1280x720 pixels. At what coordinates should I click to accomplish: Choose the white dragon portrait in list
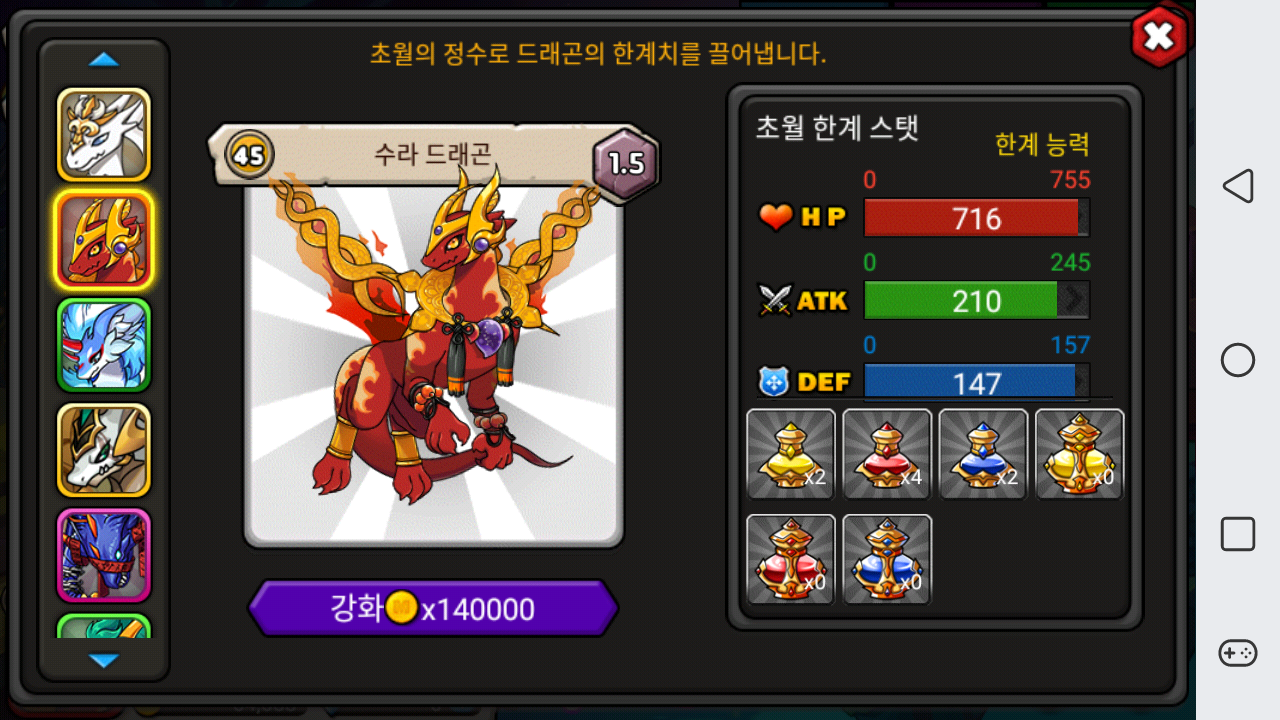(104, 135)
